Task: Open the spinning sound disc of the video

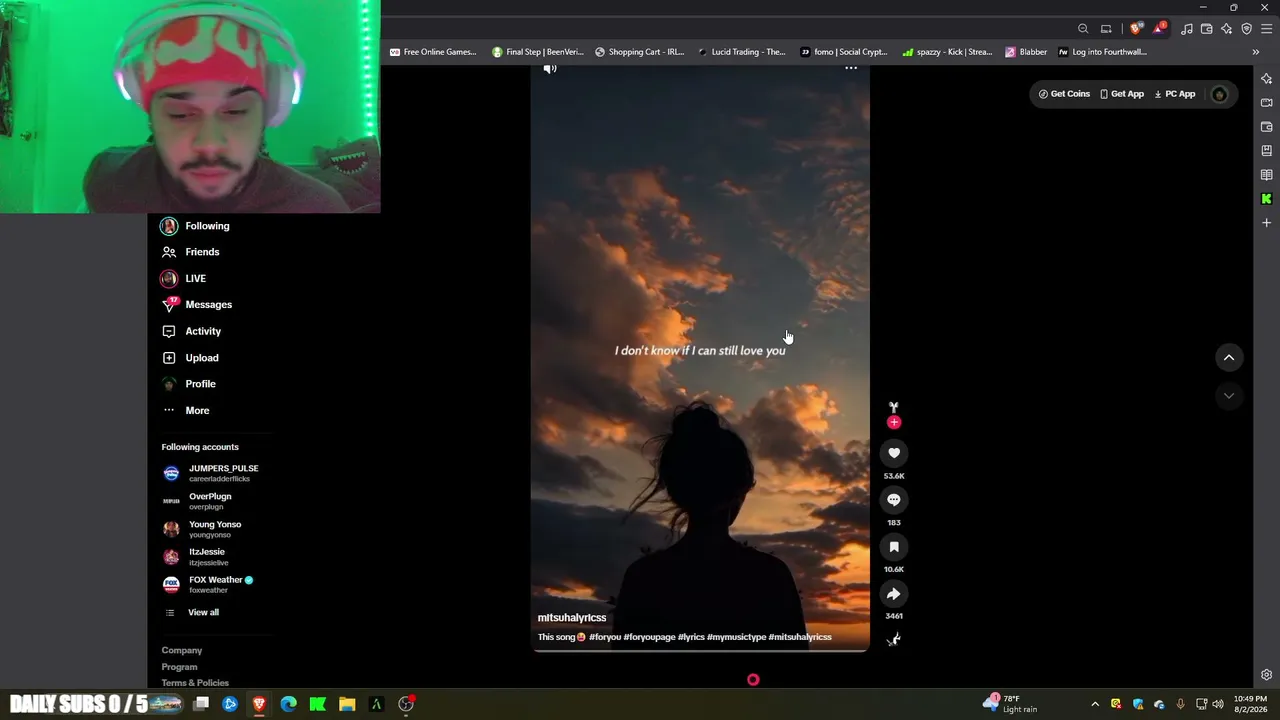Action: click(894, 639)
